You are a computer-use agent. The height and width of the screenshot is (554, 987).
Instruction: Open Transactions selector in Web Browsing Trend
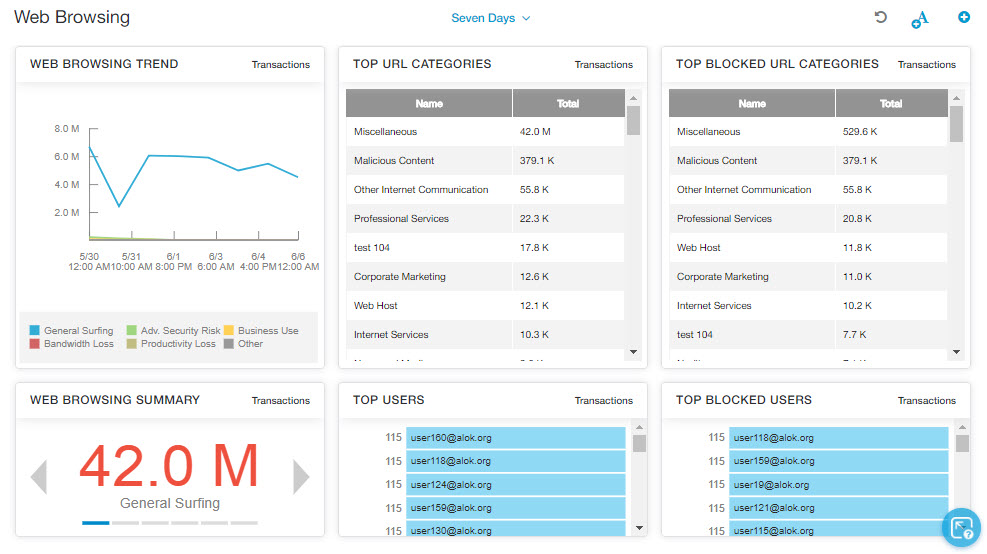coord(280,65)
